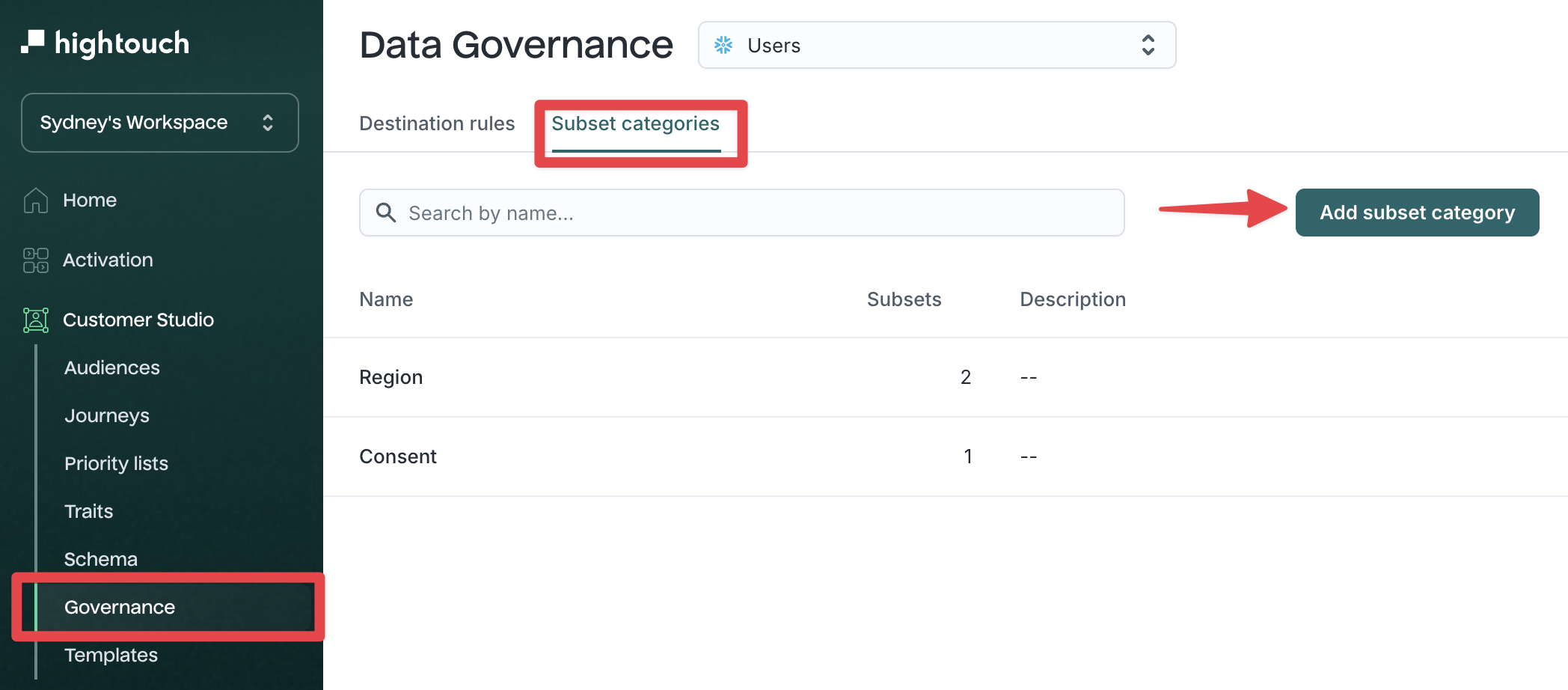This screenshot has height=690, width=1568.
Task: Click the Home house icon
Action: click(x=36, y=200)
